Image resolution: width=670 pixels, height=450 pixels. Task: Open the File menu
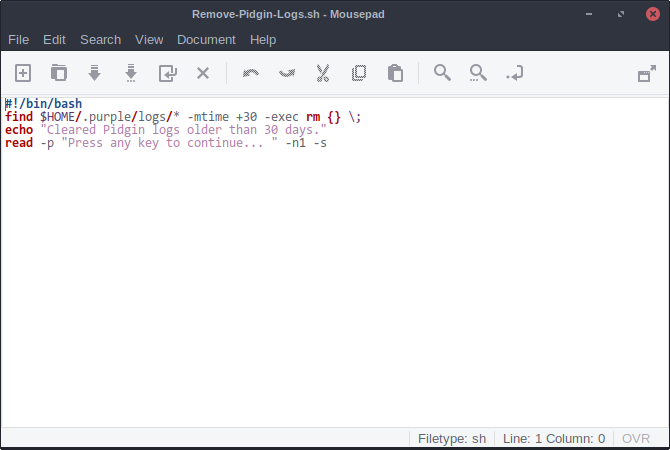point(18,40)
